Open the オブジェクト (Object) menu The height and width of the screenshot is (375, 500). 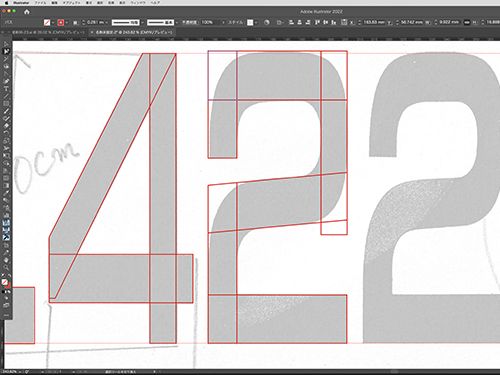[72, 3]
